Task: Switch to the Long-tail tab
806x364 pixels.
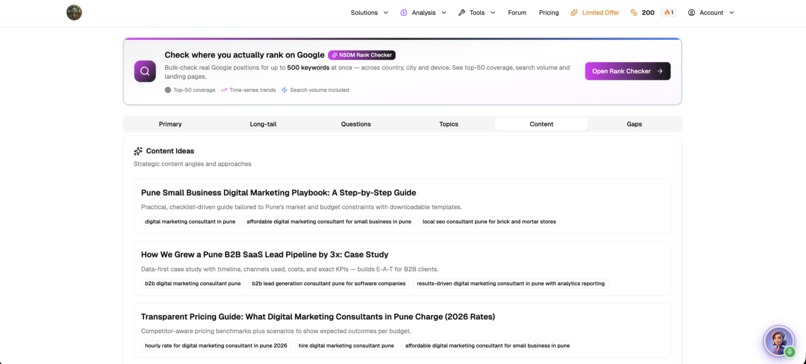Action: click(263, 124)
